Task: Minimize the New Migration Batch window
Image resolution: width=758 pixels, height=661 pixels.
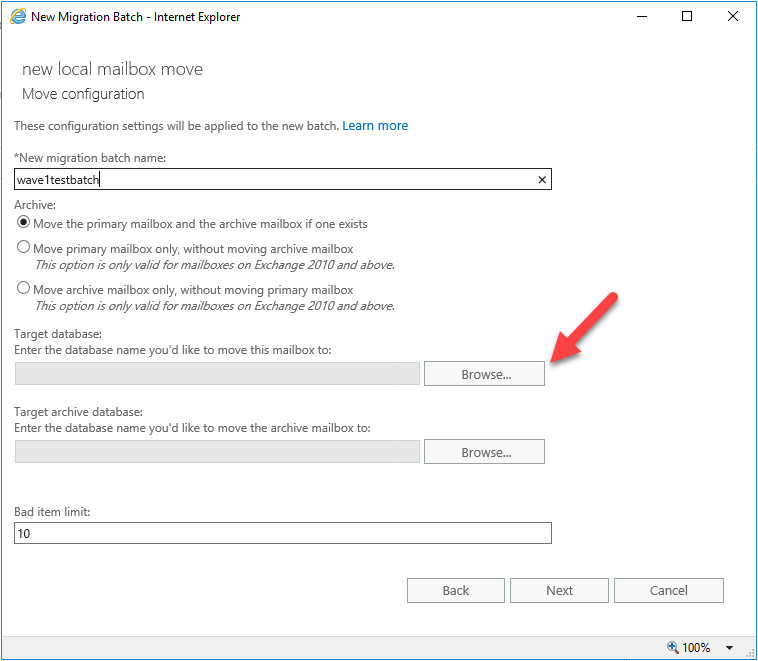Action: [x=640, y=17]
